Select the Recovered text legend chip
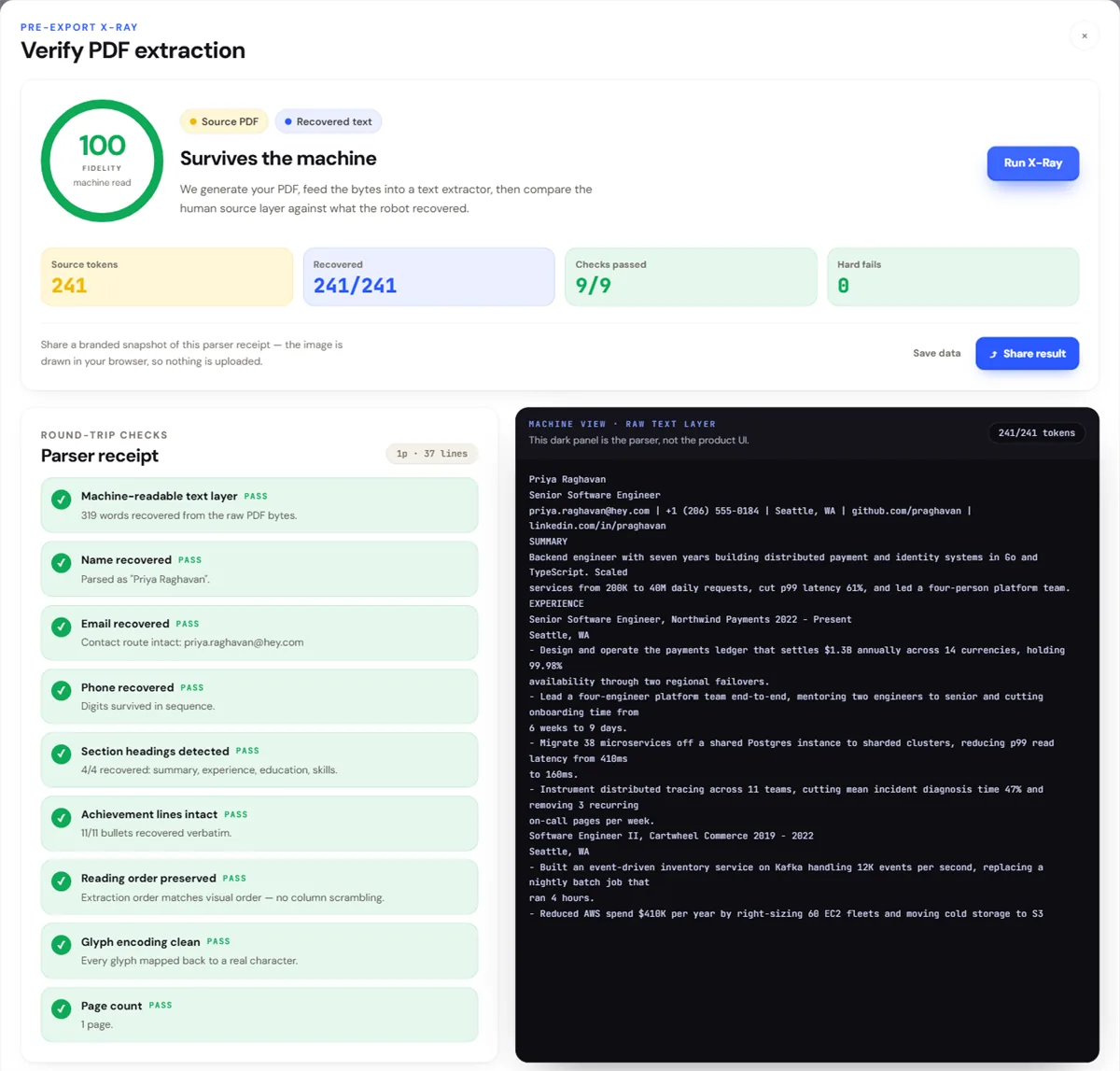The width and height of the screenshot is (1120, 1071). click(329, 121)
